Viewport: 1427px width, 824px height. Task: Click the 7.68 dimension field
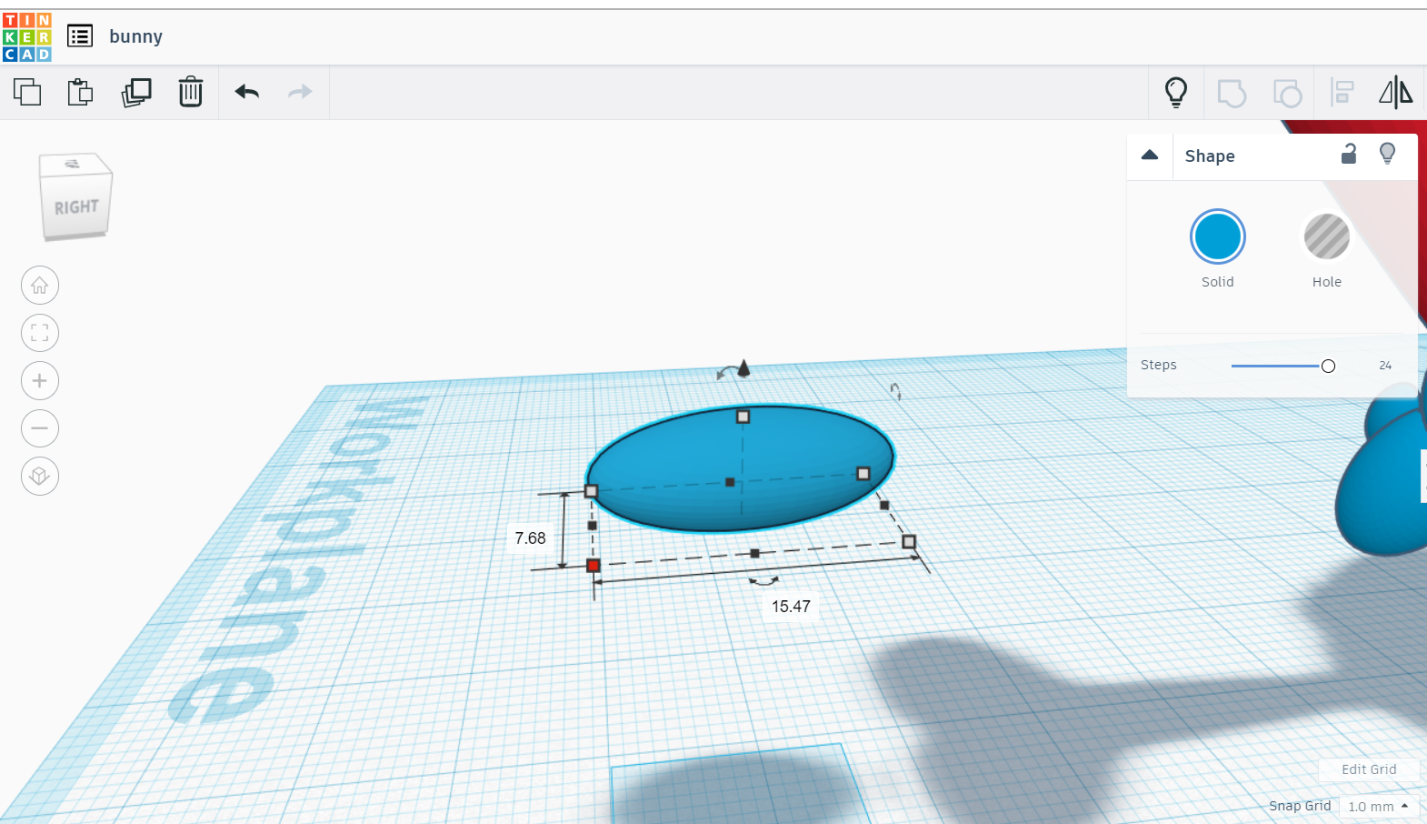click(530, 538)
